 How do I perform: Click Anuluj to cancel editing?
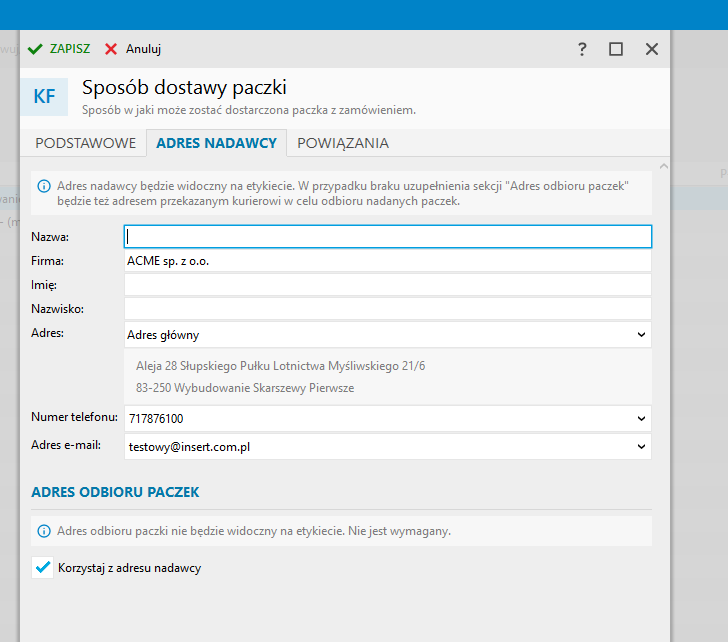tap(143, 49)
